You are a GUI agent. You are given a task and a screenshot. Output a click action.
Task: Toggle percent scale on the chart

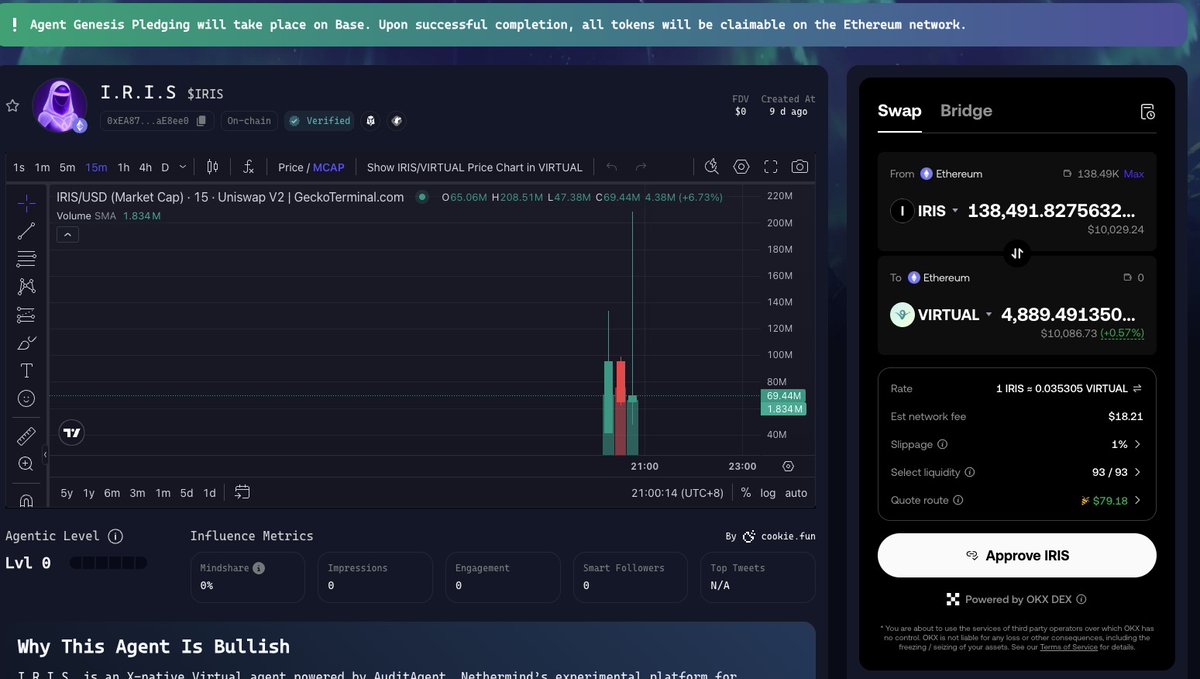pos(746,493)
